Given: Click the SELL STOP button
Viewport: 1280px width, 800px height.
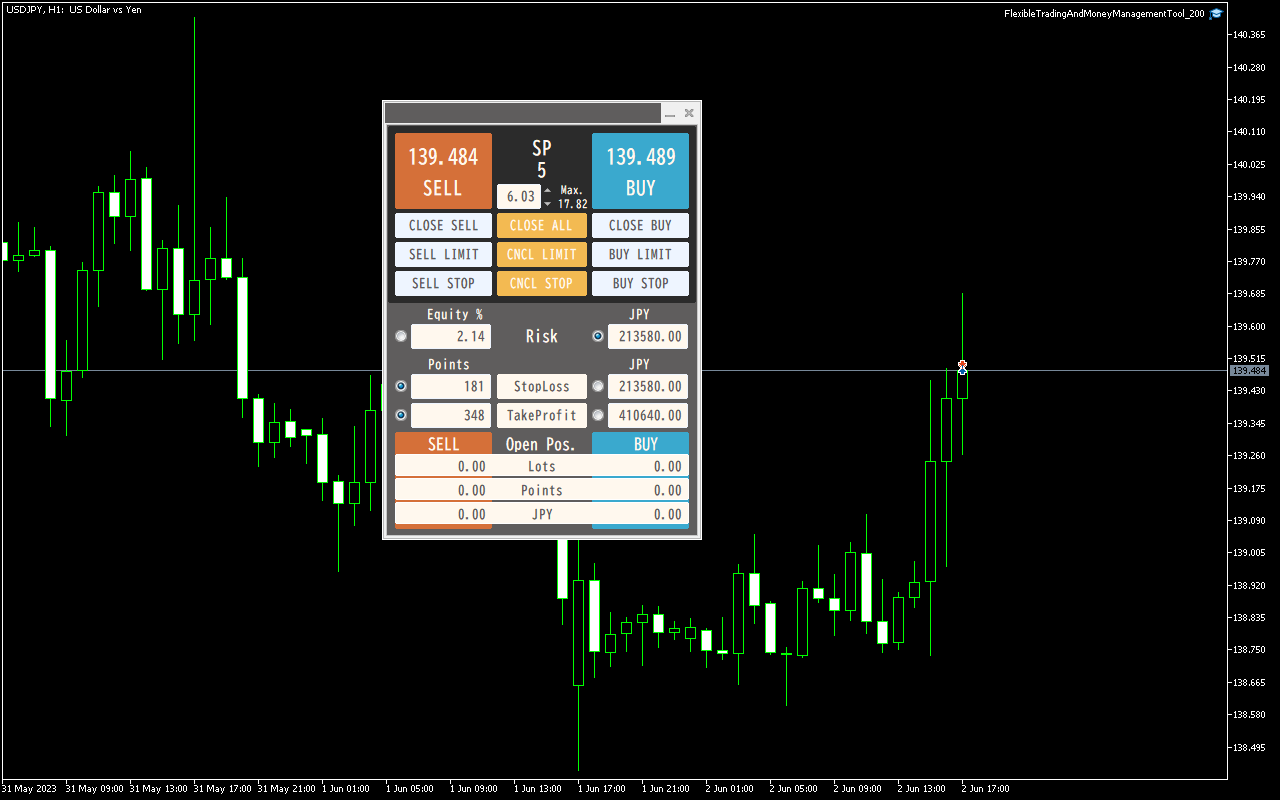Looking at the screenshot, I should point(443,283).
